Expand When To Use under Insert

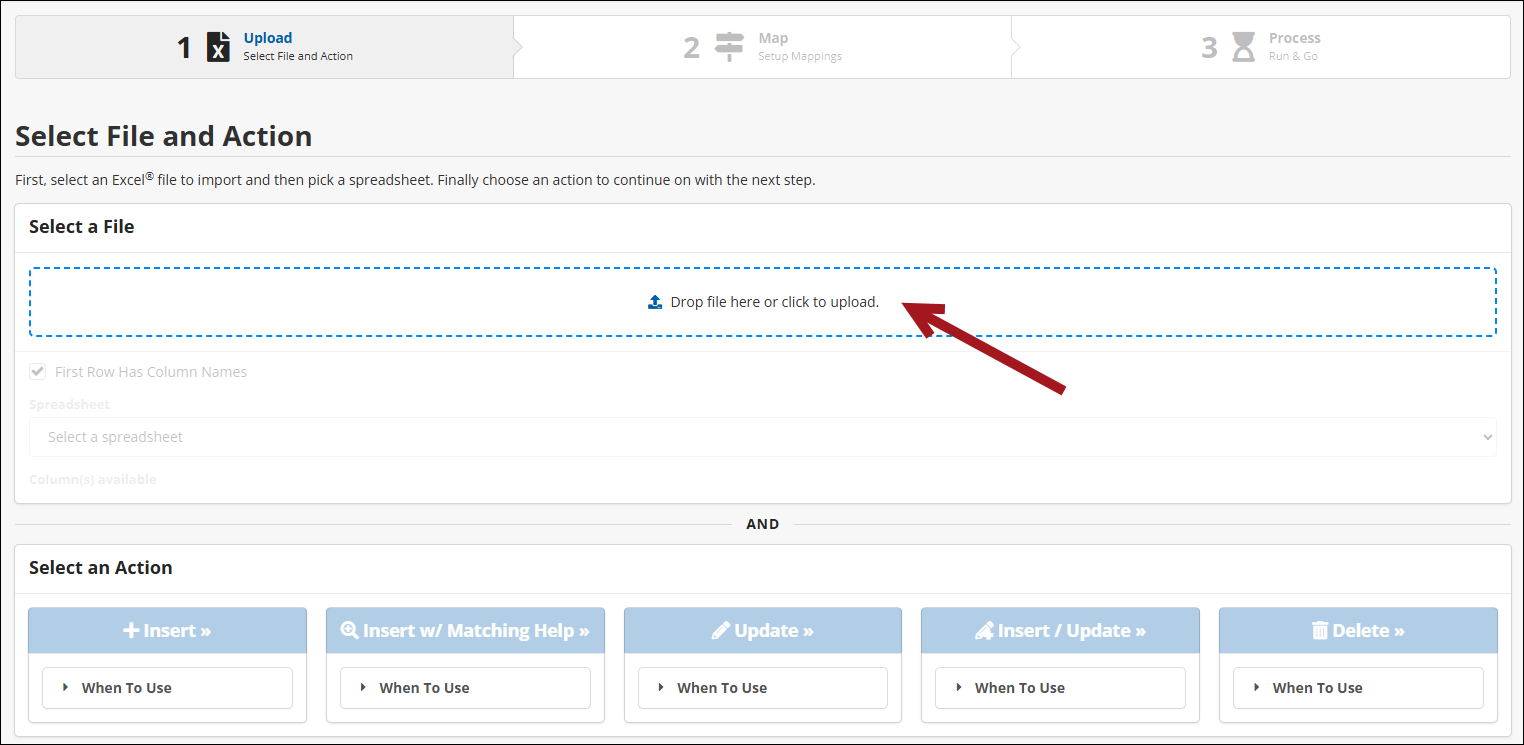[x=167, y=688]
